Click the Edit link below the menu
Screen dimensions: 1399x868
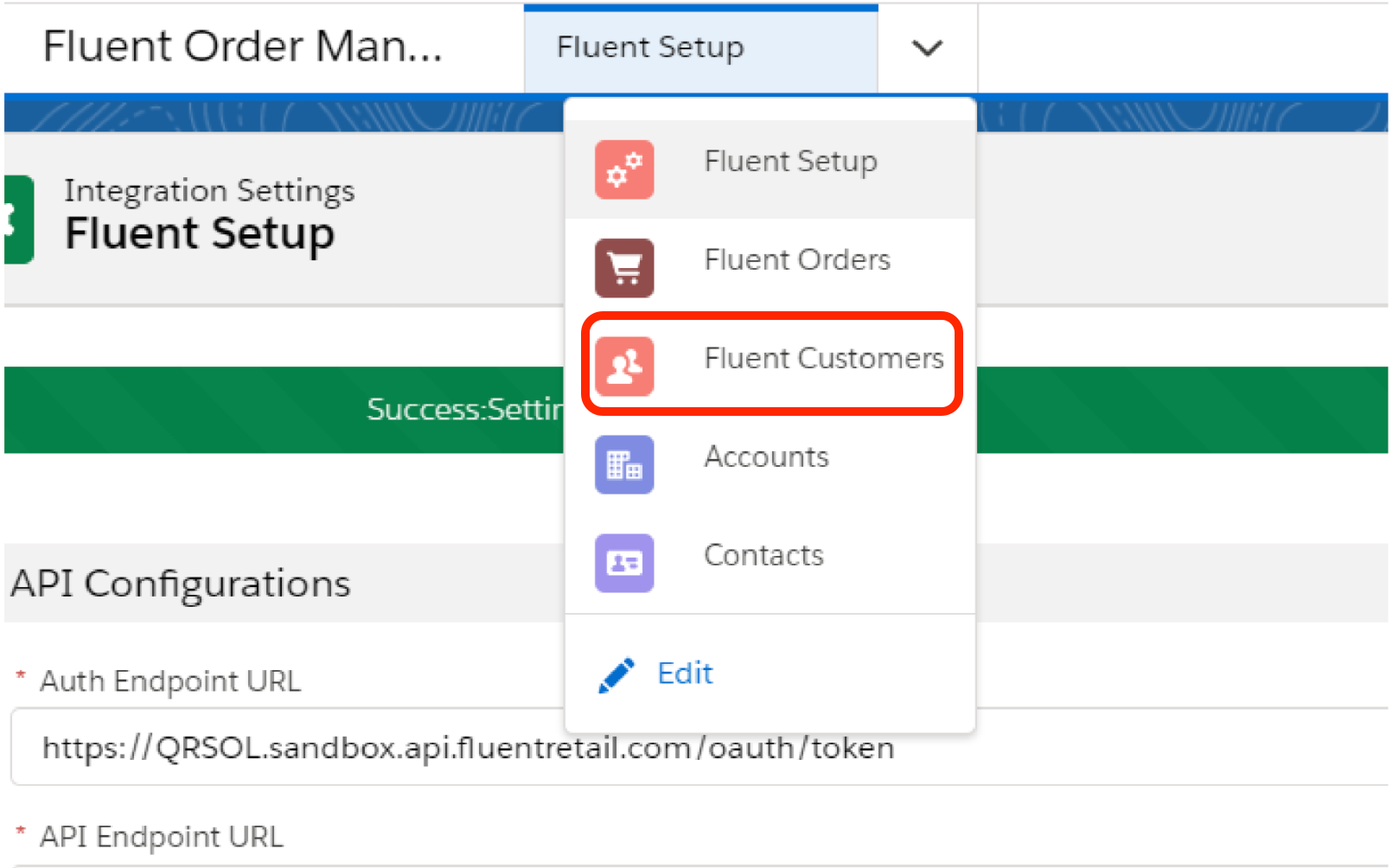coord(684,673)
